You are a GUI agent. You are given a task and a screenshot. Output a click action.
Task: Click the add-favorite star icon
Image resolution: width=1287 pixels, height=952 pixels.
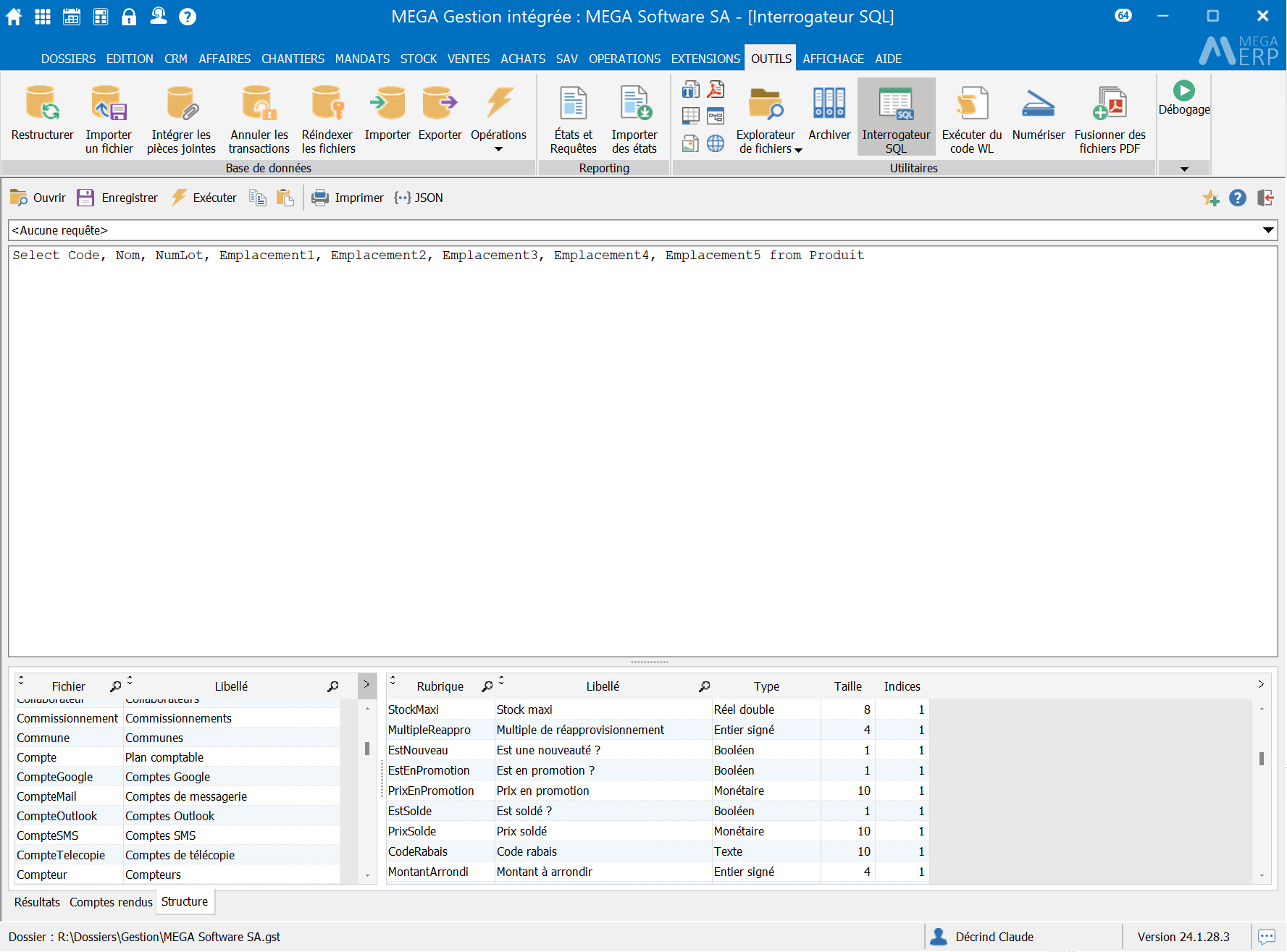(1211, 198)
